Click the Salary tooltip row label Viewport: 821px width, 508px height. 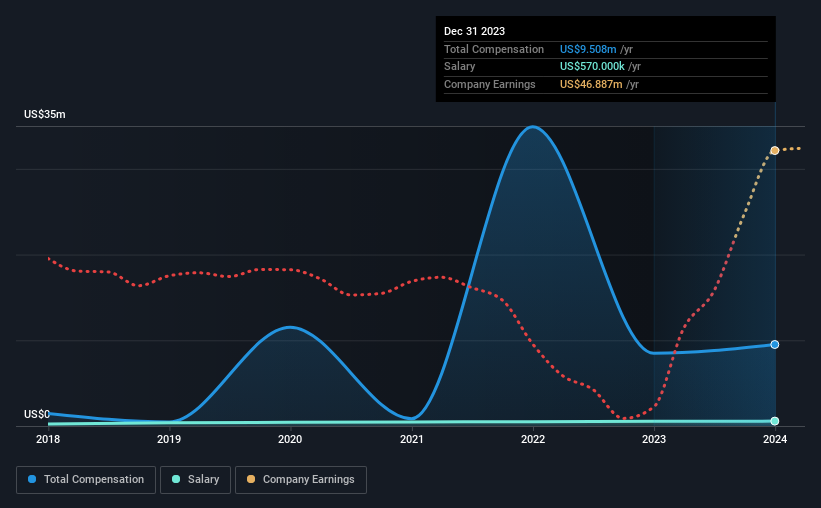(x=459, y=67)
